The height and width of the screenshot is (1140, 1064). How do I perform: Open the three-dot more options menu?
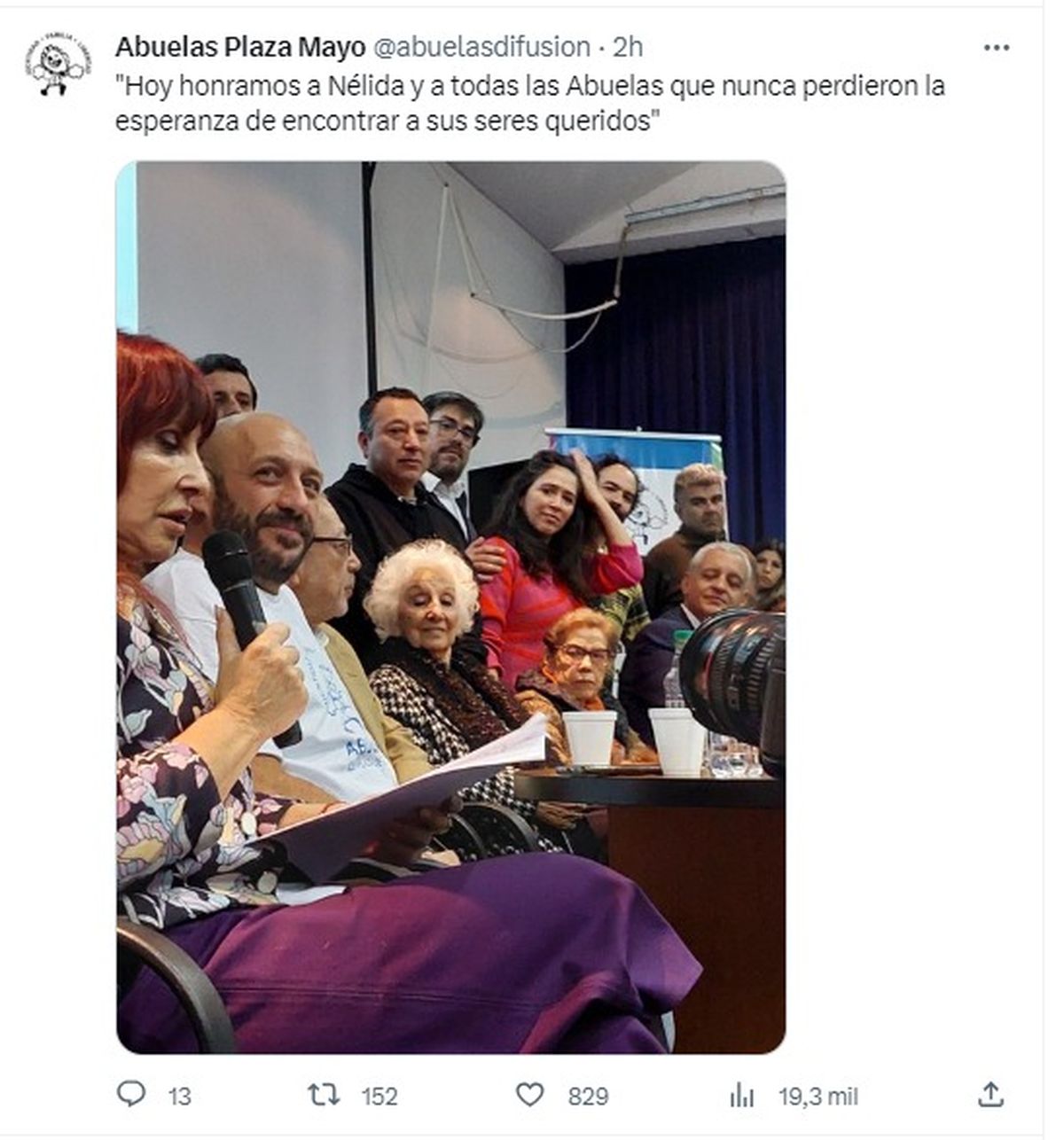tap(997, 48)
